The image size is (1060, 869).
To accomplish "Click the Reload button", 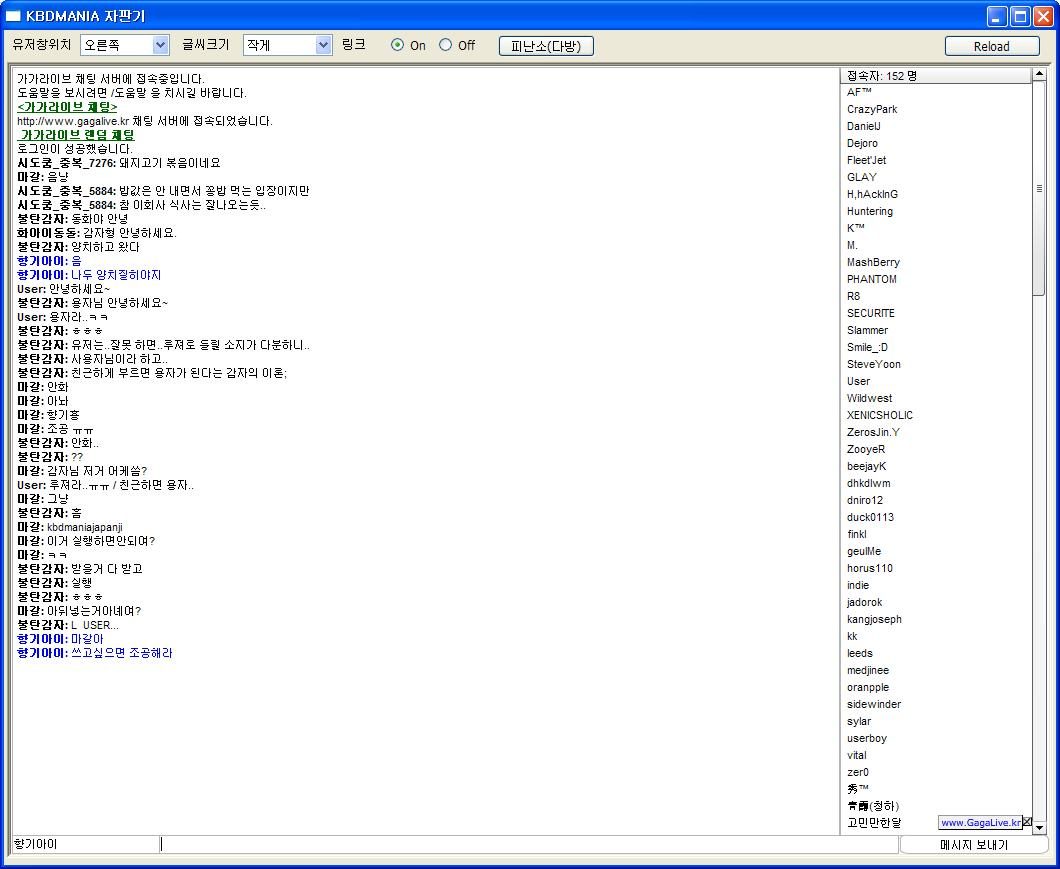I will tap(992, 46).
